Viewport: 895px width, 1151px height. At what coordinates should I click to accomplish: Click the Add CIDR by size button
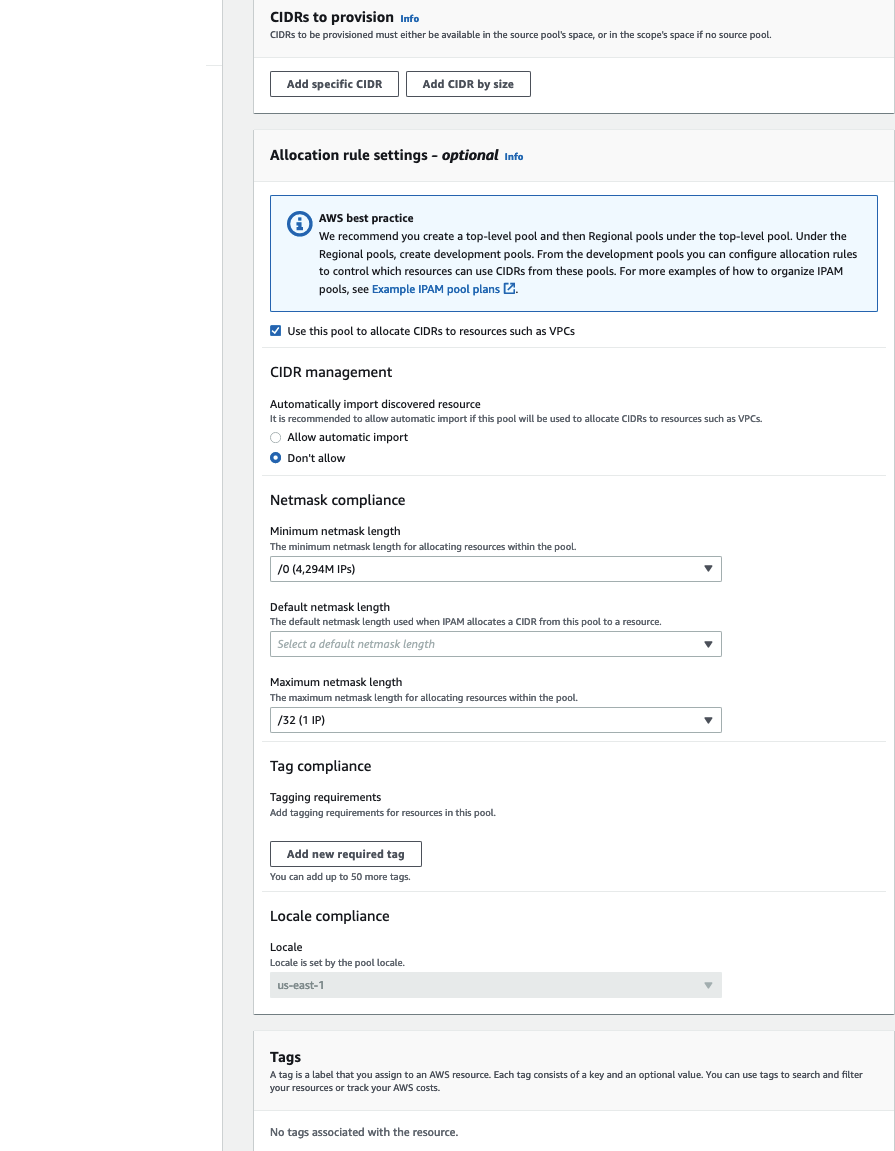(x=468, y=83)
